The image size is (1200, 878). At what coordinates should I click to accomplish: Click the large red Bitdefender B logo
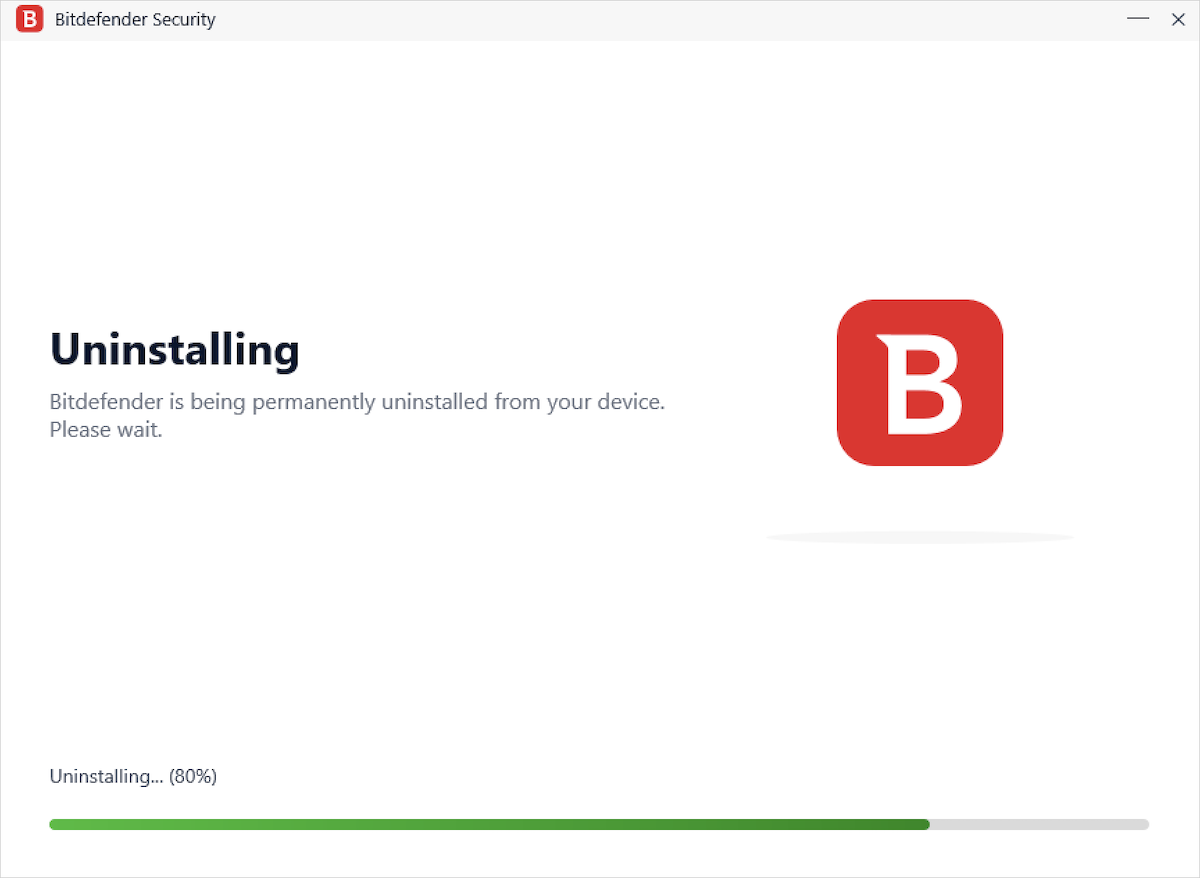pyautogui.click(x=920, y=382)
